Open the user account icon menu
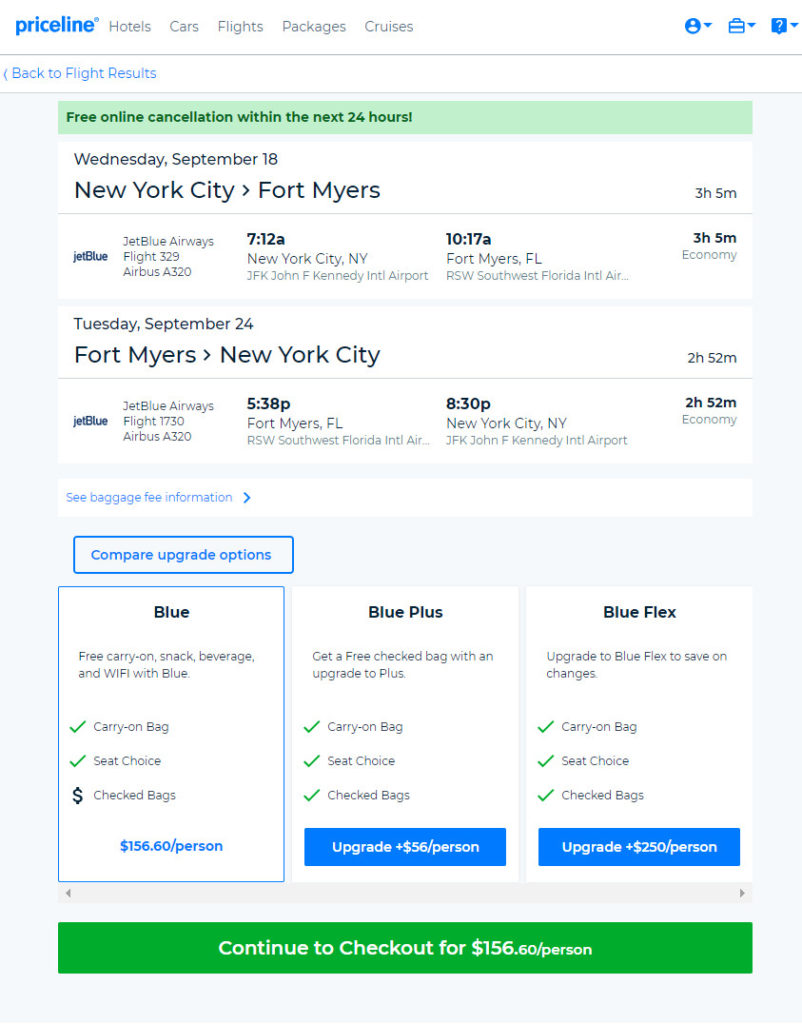 coord(698,25)
